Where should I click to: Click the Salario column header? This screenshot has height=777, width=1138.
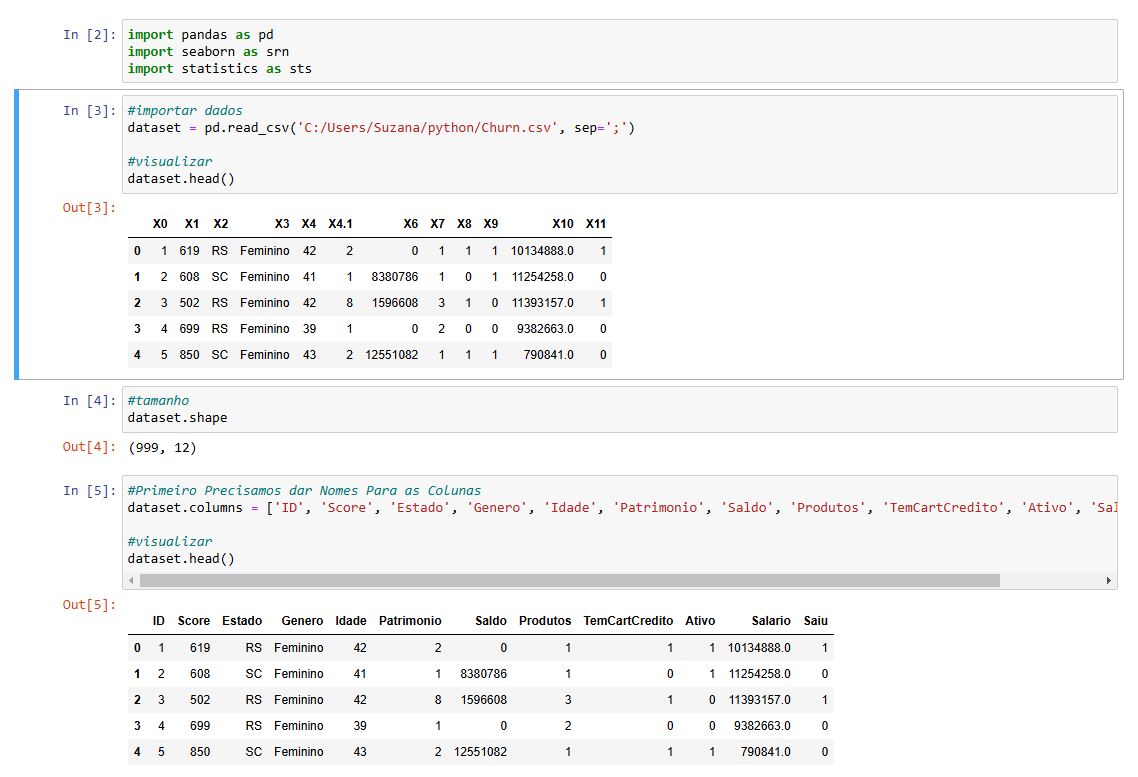click(770, 621)
